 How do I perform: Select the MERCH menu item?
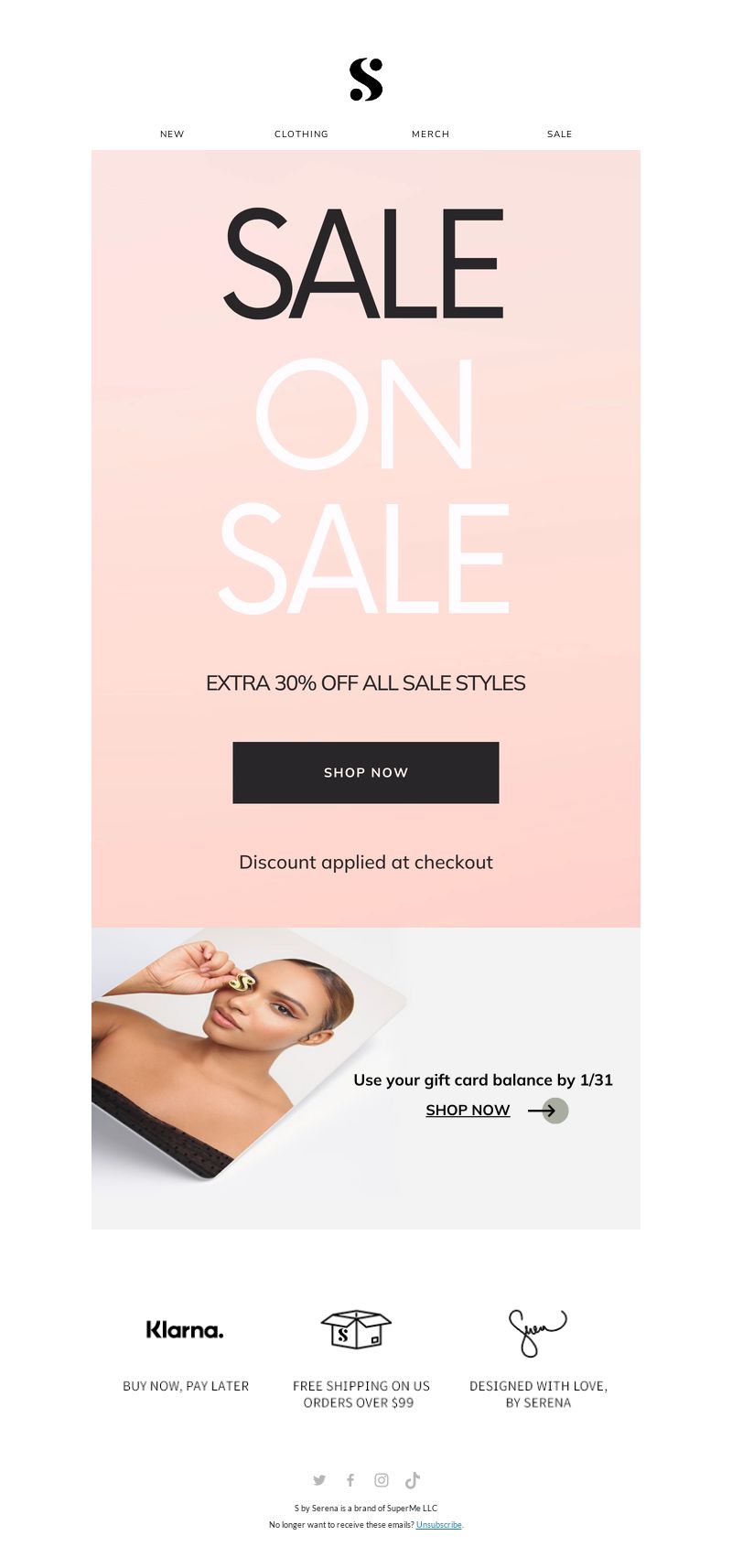pyautogui.click(x=430, y=134)
